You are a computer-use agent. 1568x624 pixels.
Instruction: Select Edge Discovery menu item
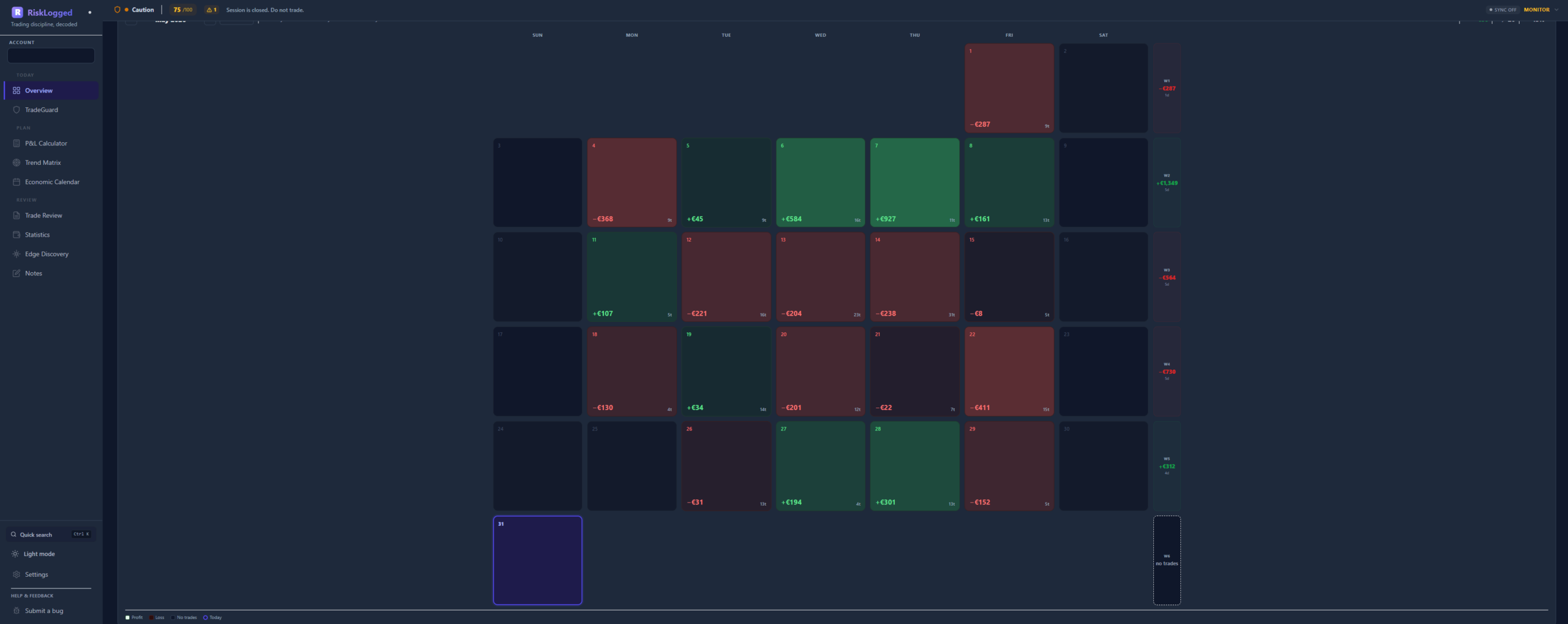(51, 254)
